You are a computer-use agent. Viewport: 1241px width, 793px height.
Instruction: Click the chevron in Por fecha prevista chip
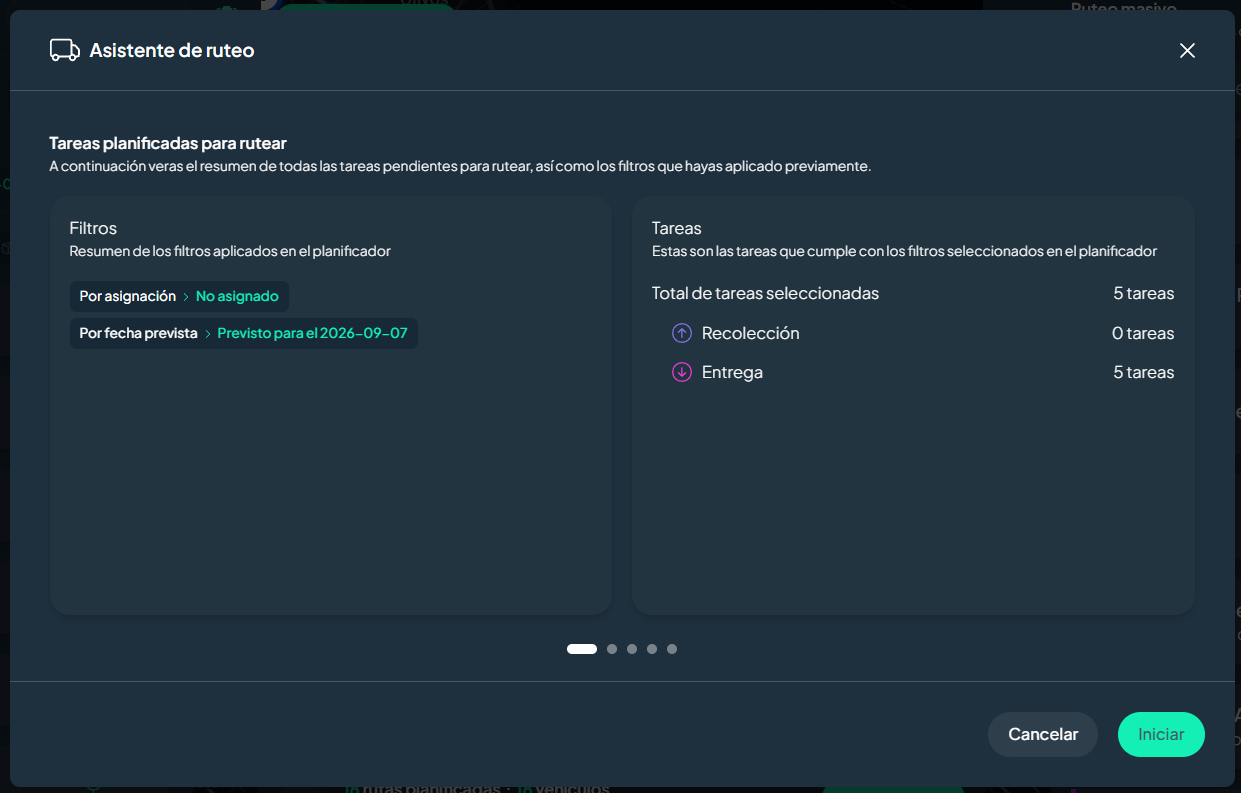(x=208, y=334)
